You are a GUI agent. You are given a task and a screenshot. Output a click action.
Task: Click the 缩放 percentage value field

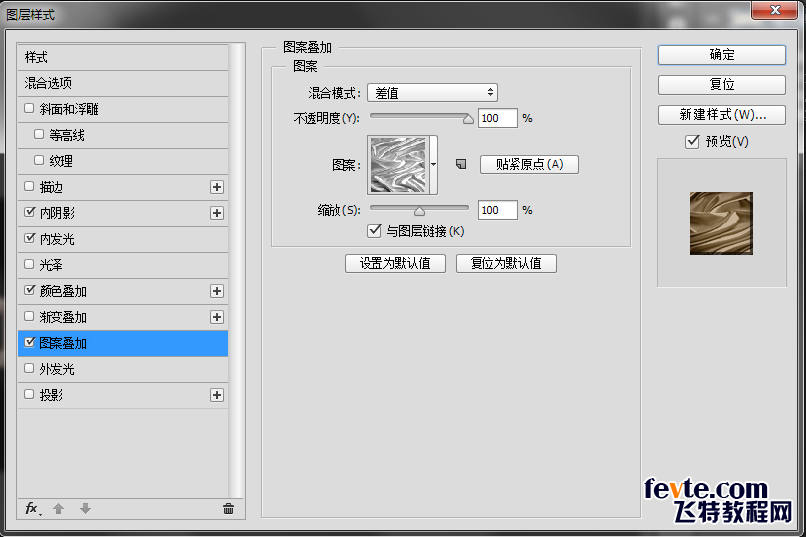tap(497, 210)
